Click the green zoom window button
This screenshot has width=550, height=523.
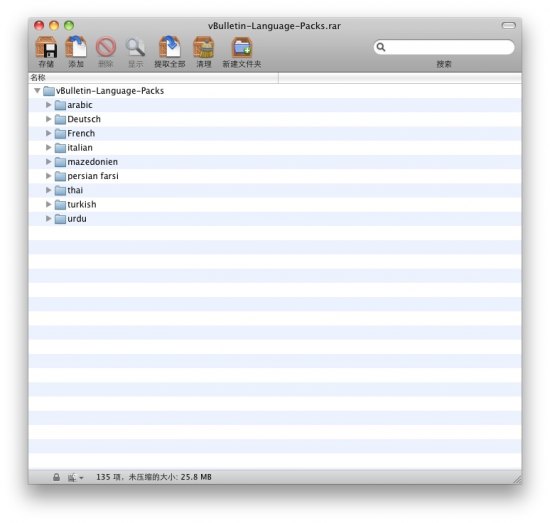69,25
